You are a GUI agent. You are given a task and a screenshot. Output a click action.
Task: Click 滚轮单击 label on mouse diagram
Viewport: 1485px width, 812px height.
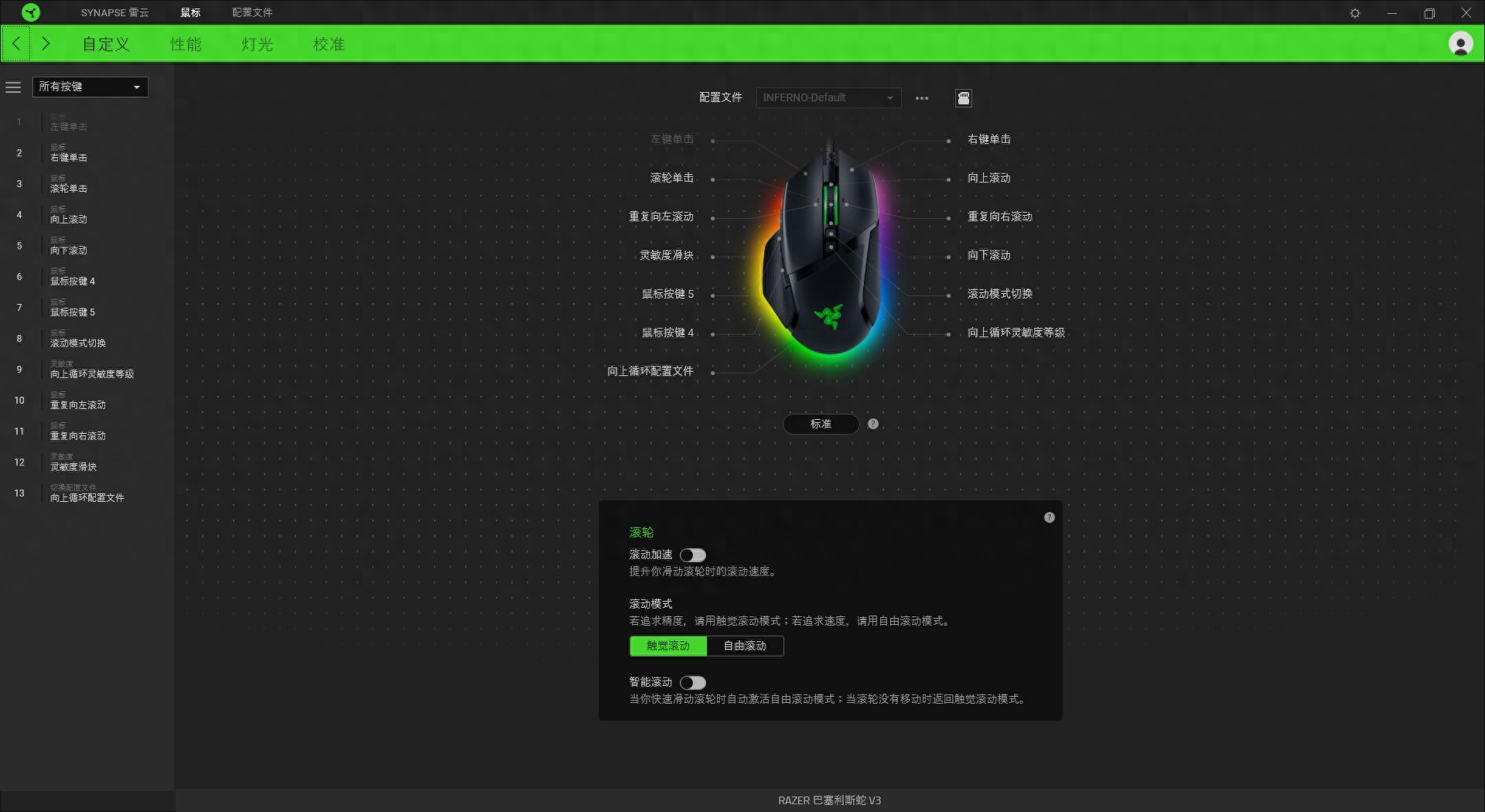click(671, 178)
